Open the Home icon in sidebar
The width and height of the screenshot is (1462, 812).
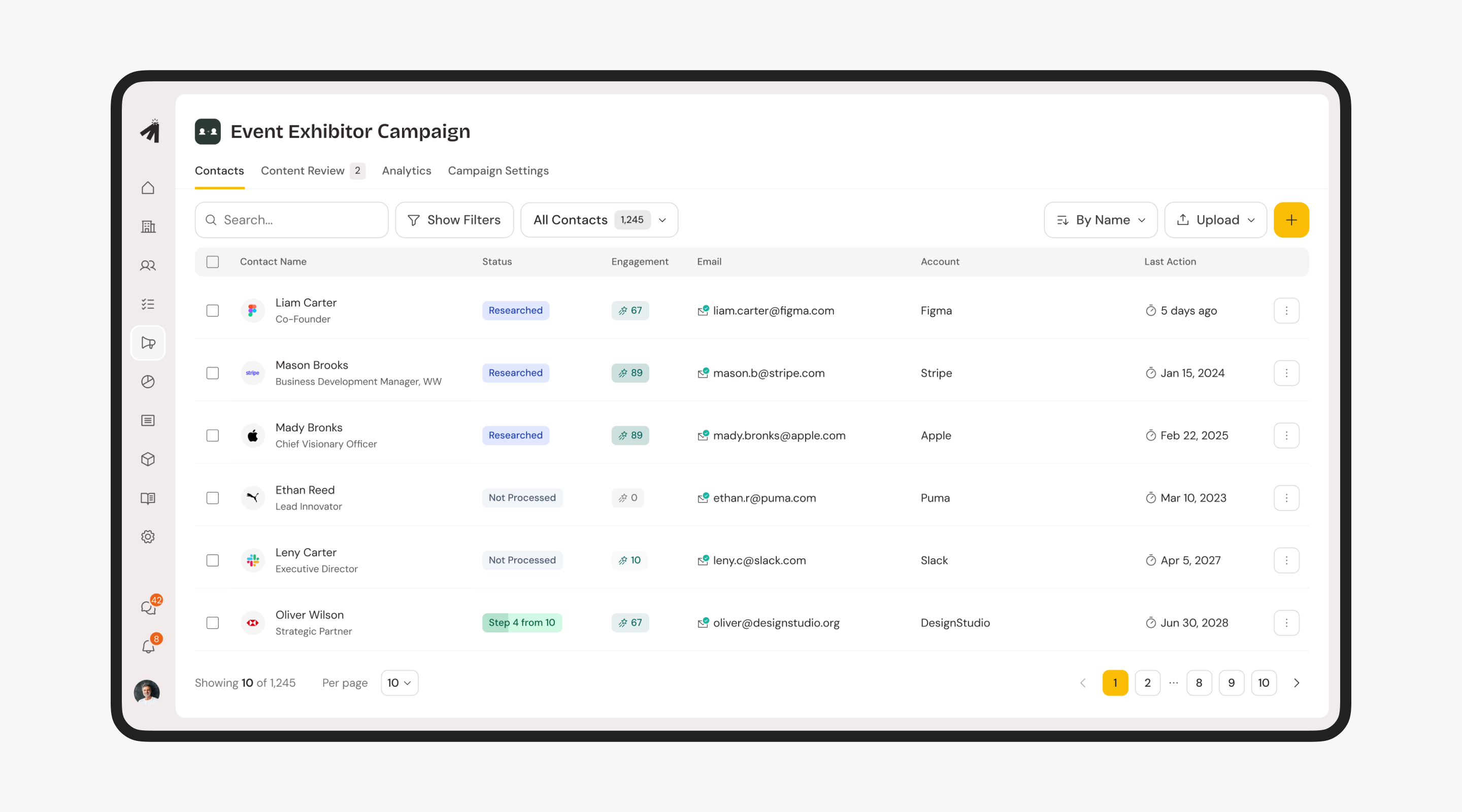click(x=148, y=188)
